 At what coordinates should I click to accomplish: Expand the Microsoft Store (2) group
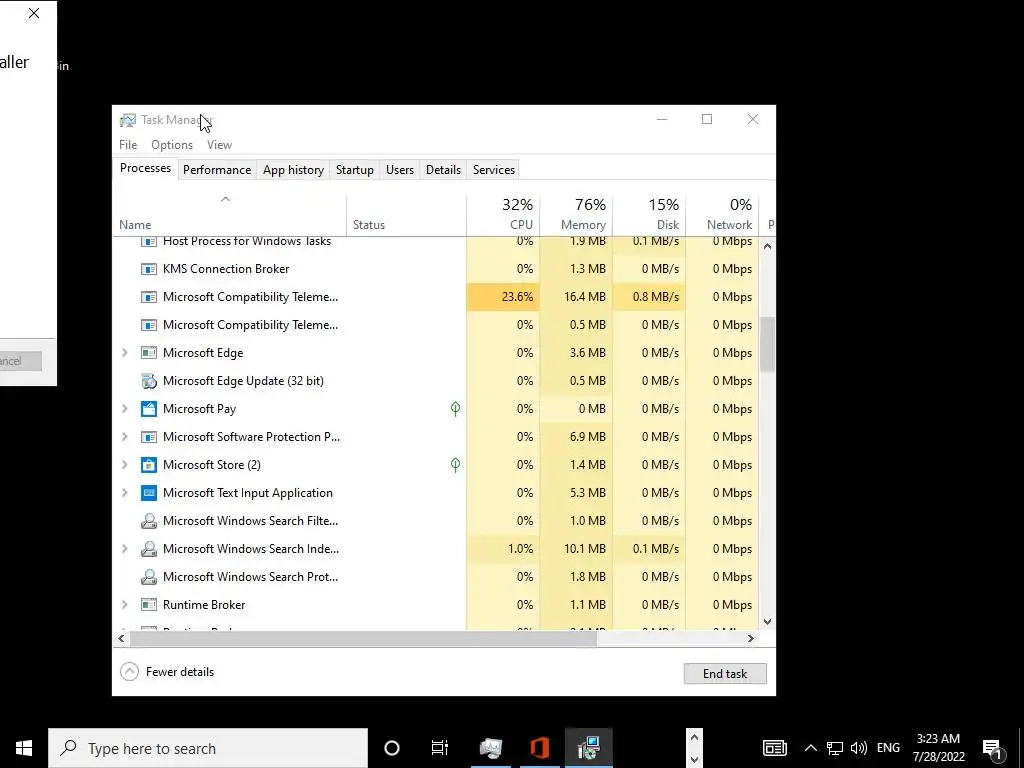(x=125, y=465)
